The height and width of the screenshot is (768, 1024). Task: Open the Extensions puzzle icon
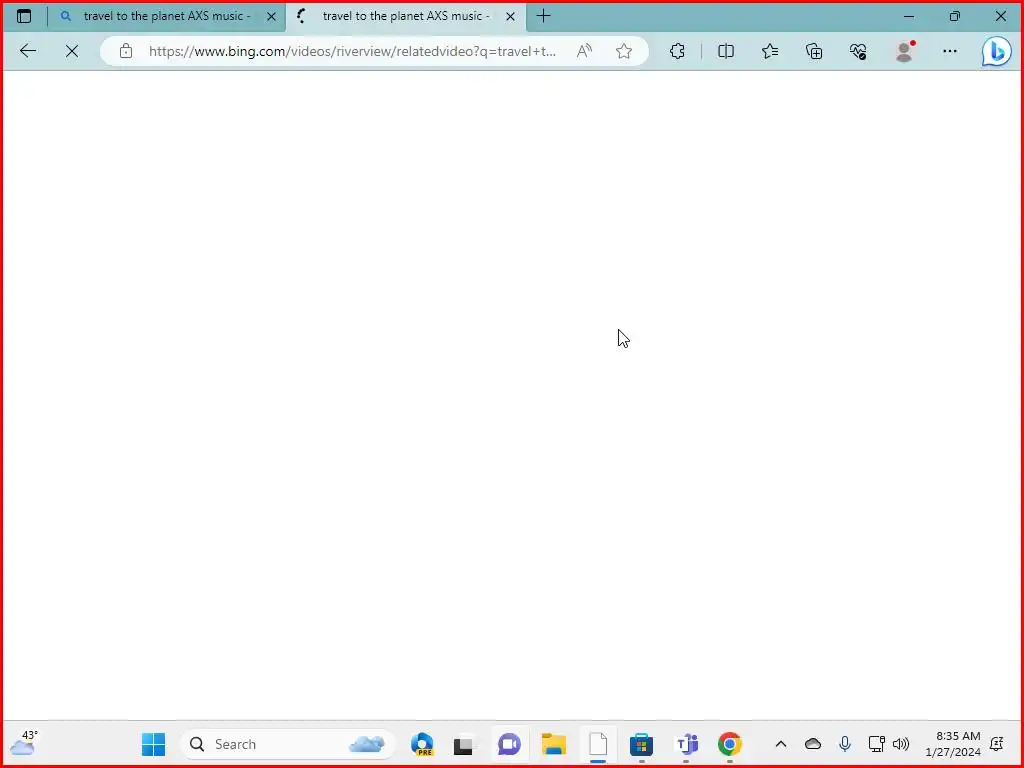coord(677,51)
